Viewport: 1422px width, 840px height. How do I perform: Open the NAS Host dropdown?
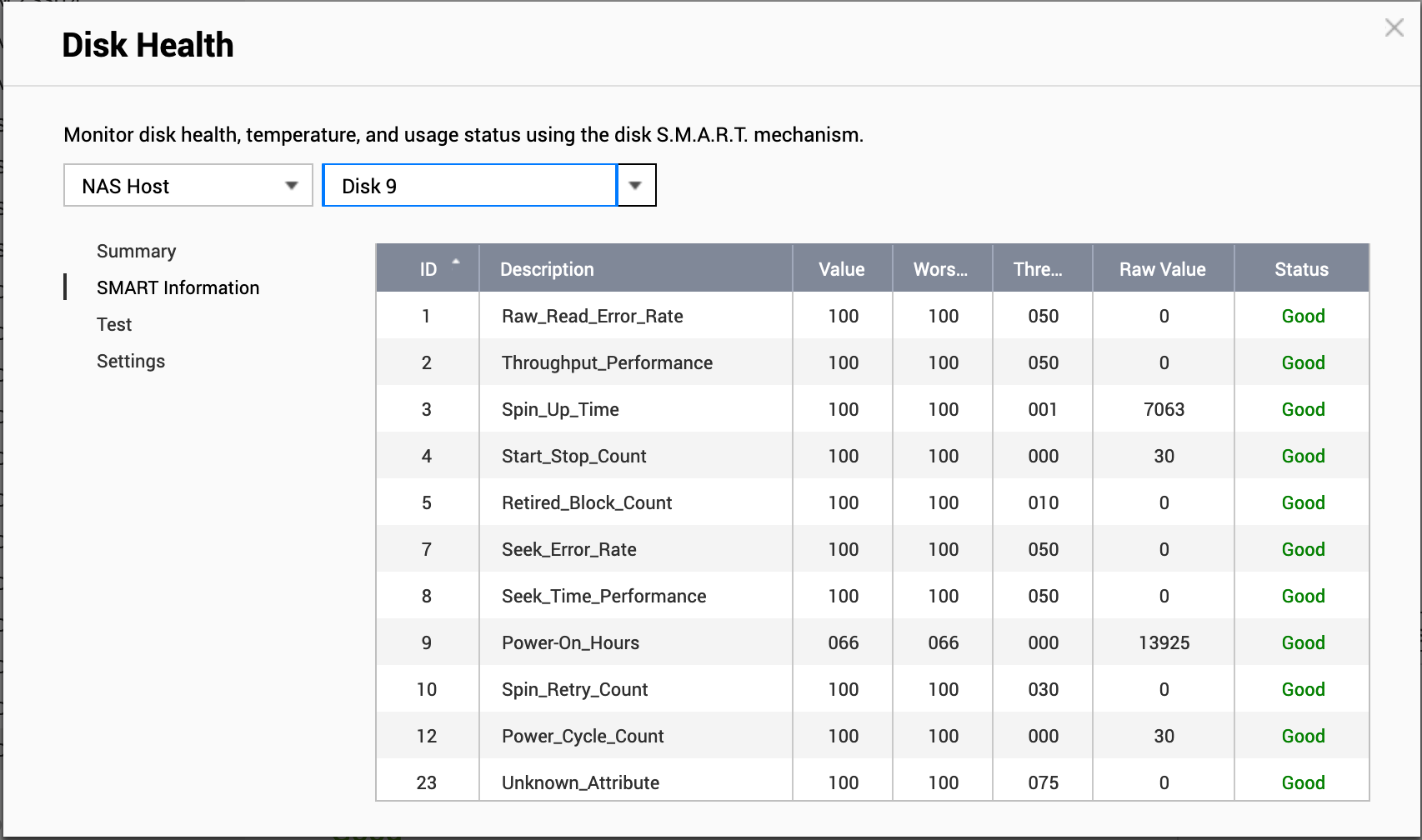[188, 185]
